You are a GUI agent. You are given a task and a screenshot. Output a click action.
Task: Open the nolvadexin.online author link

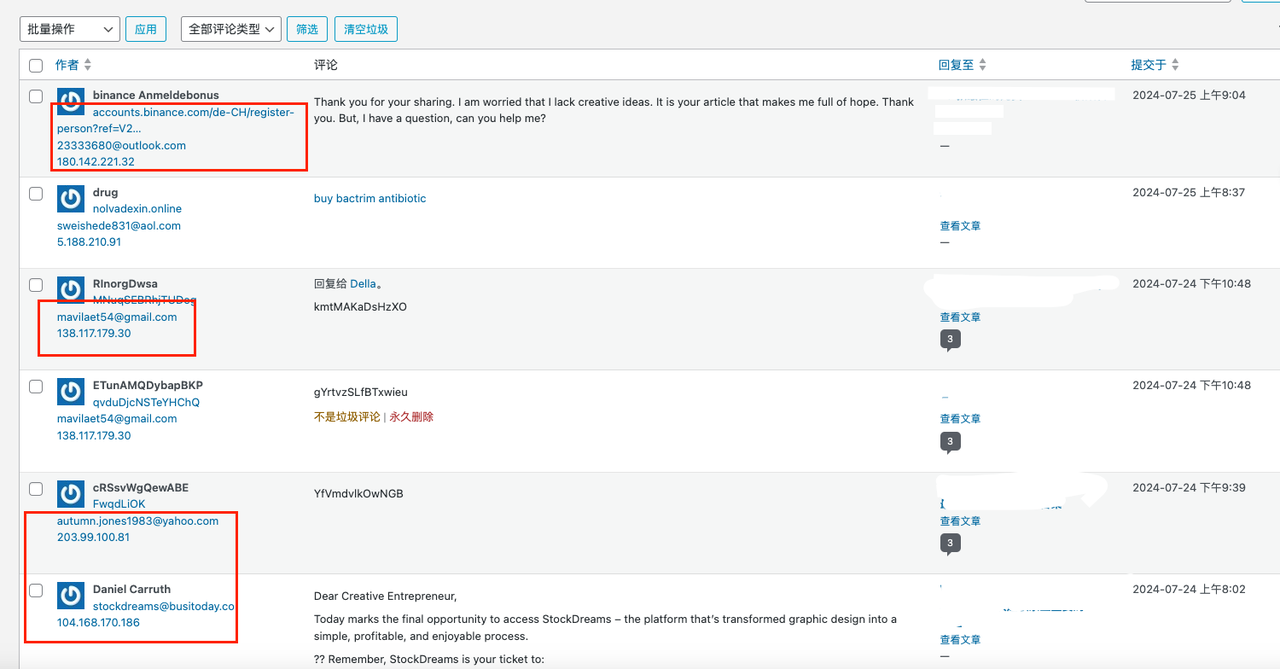(137, 209)
